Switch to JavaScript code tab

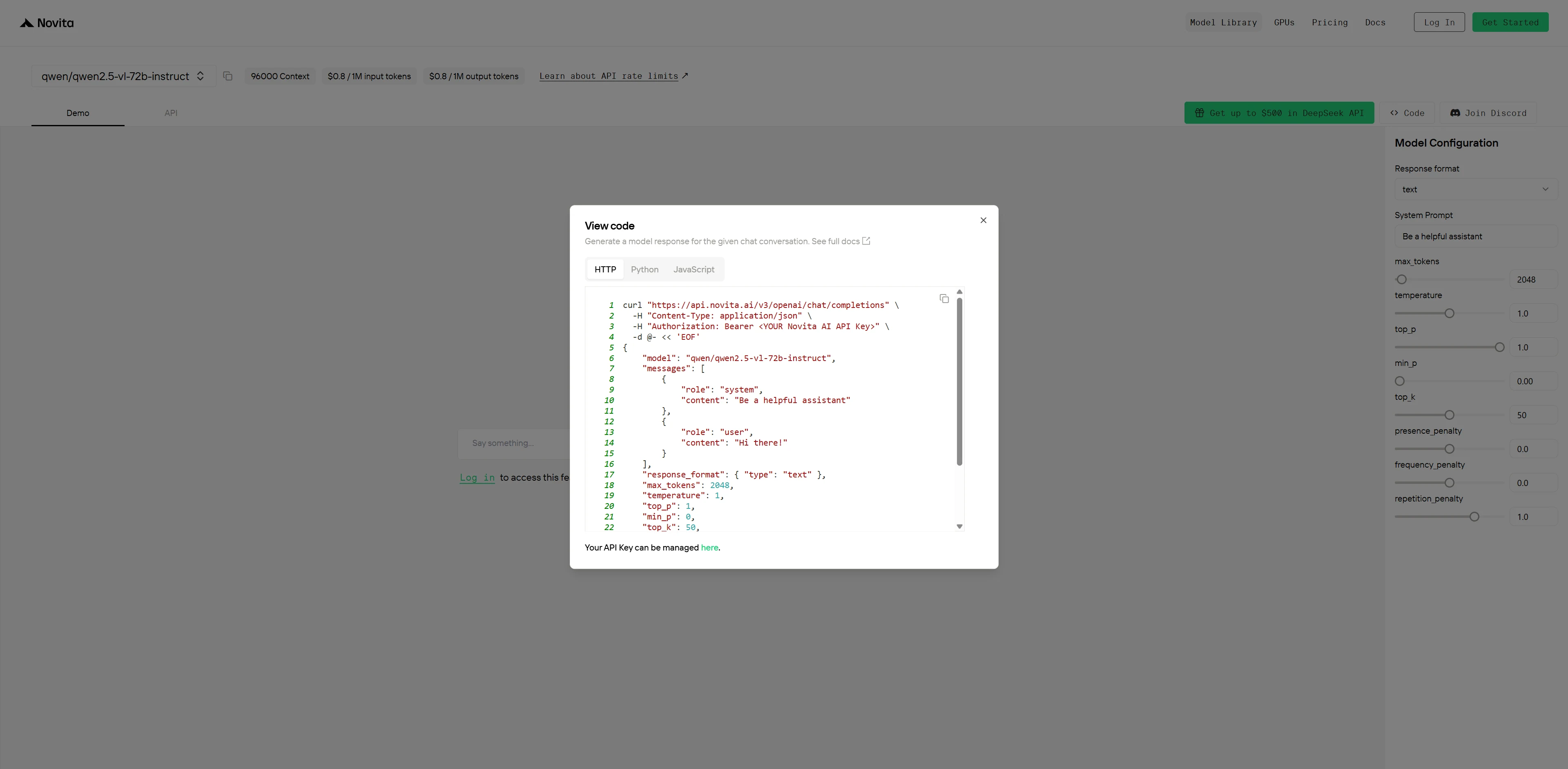coord(694,270)
